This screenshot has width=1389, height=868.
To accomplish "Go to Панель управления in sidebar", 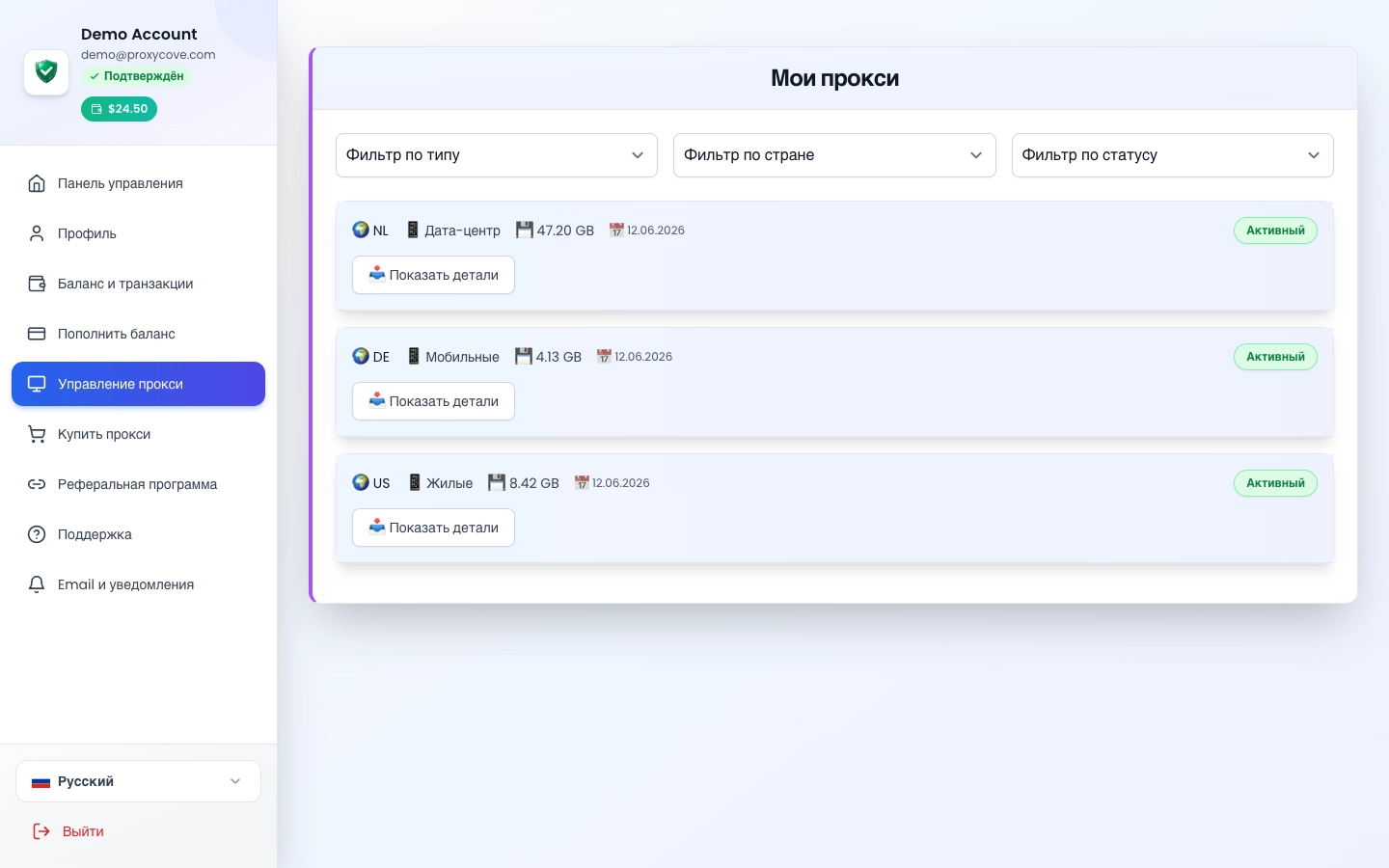I will pyautogui.click(x=138, y=183).
